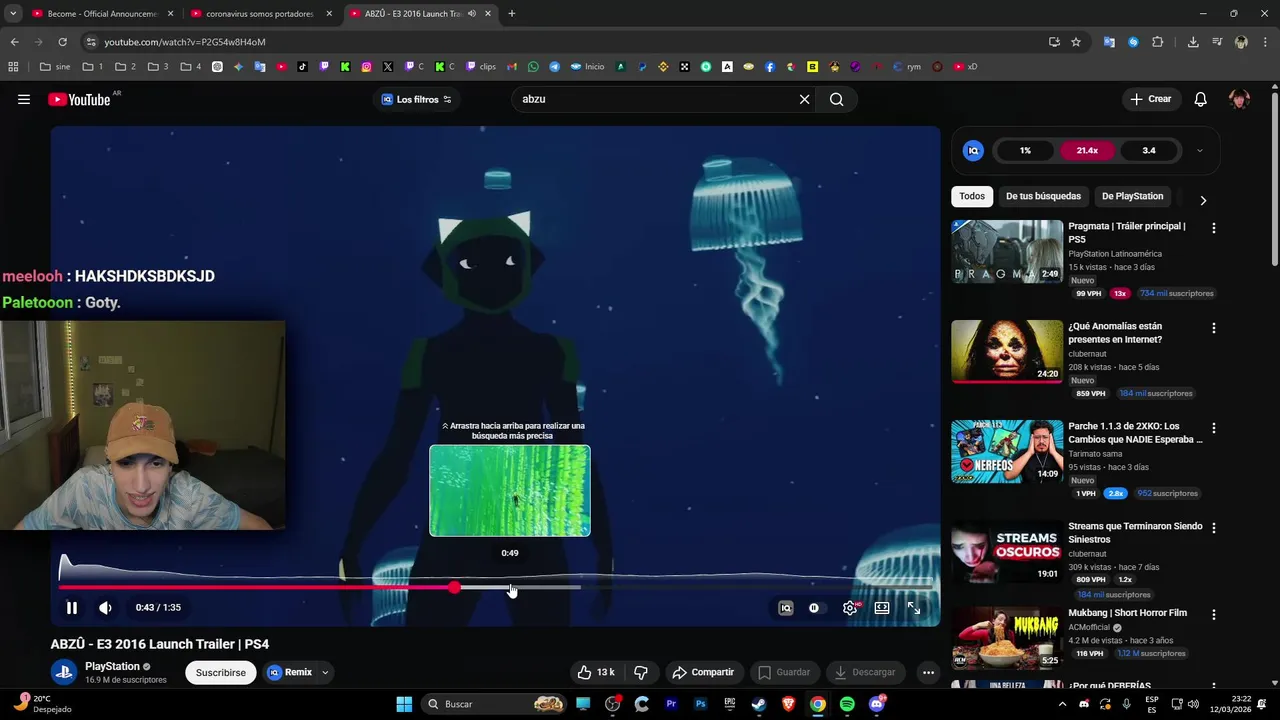Screen dimensions: 1280x720
Task: Open the notifications bell
Action: (x=1201, y=99)
